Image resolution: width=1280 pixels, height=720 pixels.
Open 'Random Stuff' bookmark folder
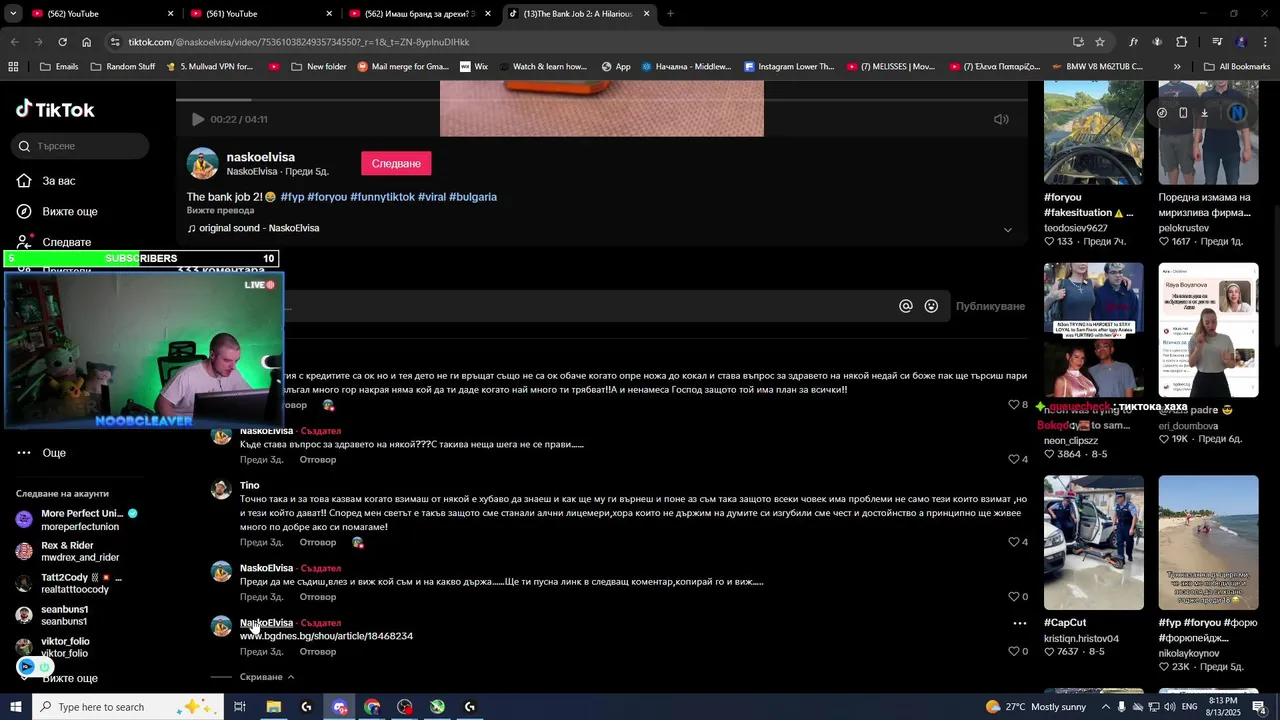pos(122,67)
